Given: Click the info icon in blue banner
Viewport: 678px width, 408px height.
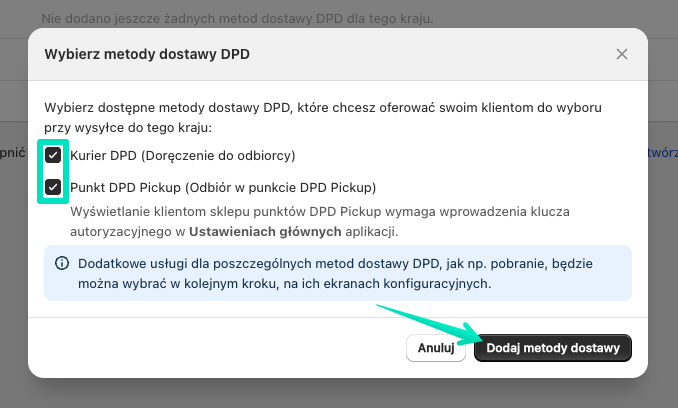Looking at the screenshot, I should pyautogui.click(x=62, y=263).
